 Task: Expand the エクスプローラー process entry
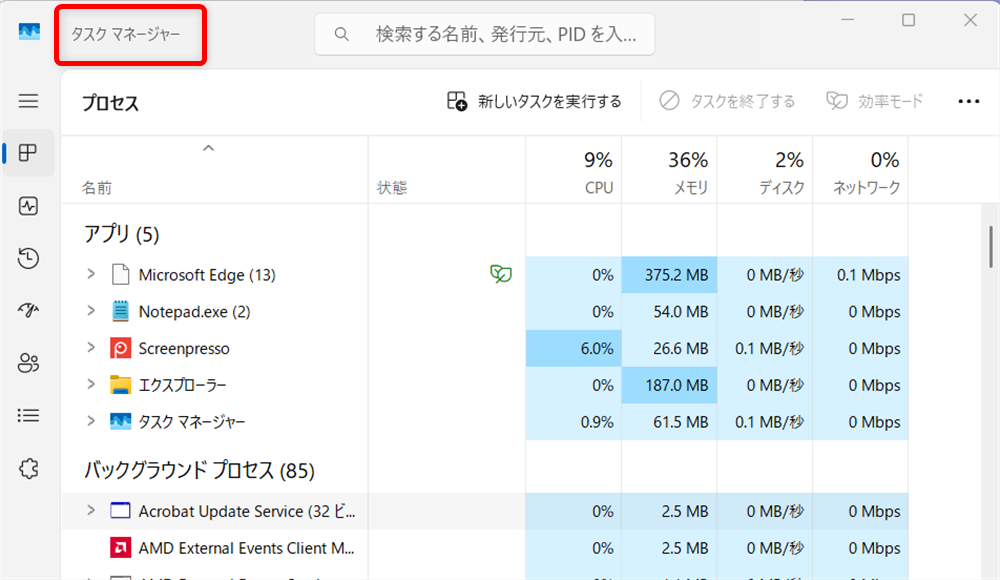pos(89,385)
